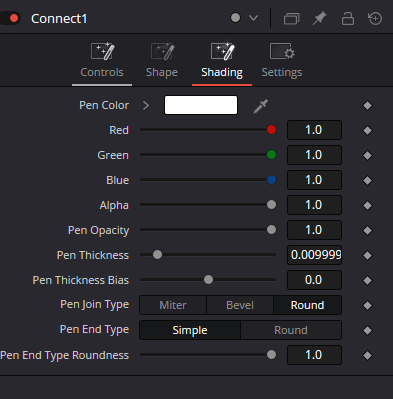The width and height of the screenshot is (393, 399).
Task: Click the Pen Thickness slider handle
Action: click(157, 255)
